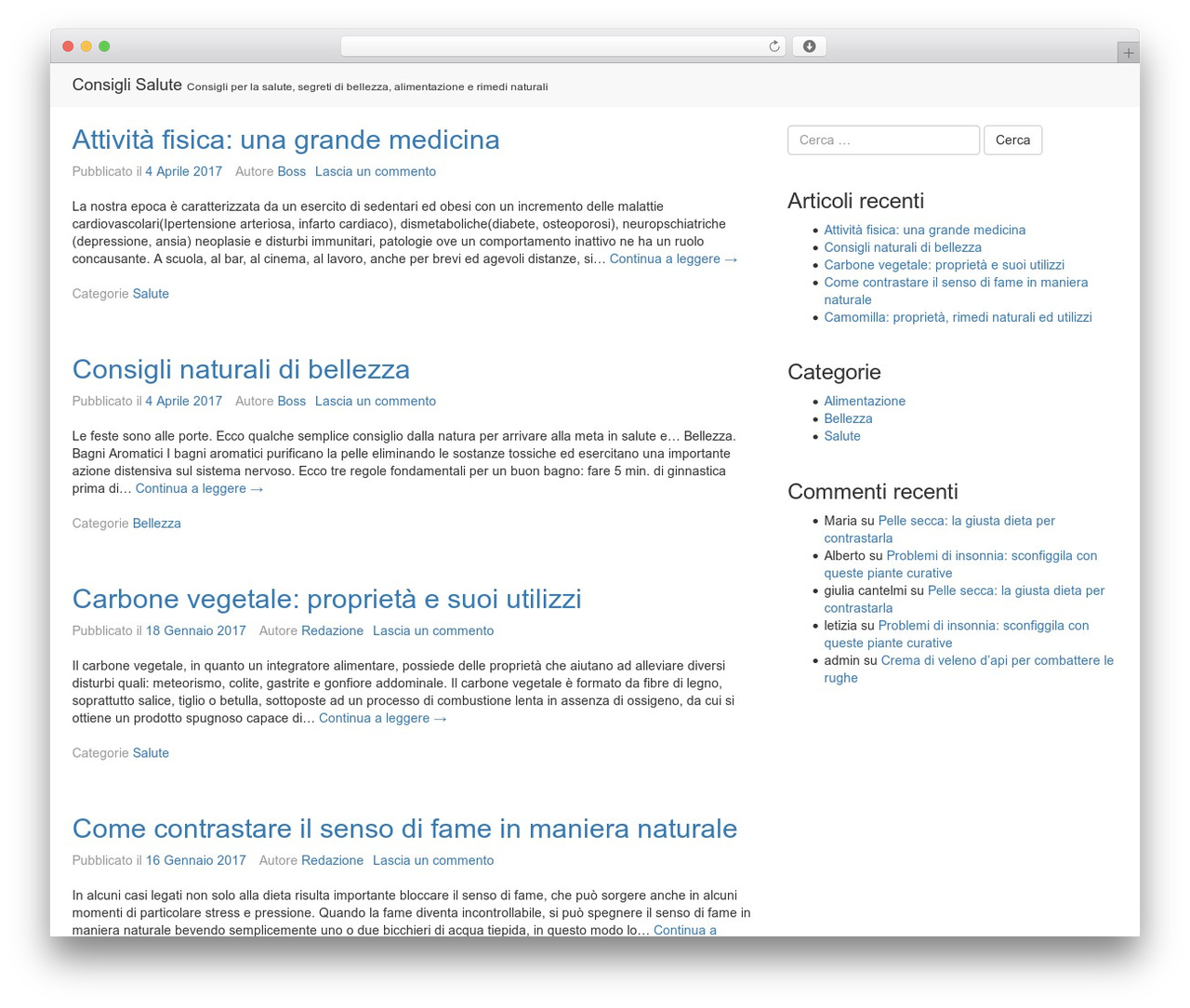Open Salute category under Carbone vegetale post
Viewport: 1190px width, 1008px height.
[x=151, y=753]
